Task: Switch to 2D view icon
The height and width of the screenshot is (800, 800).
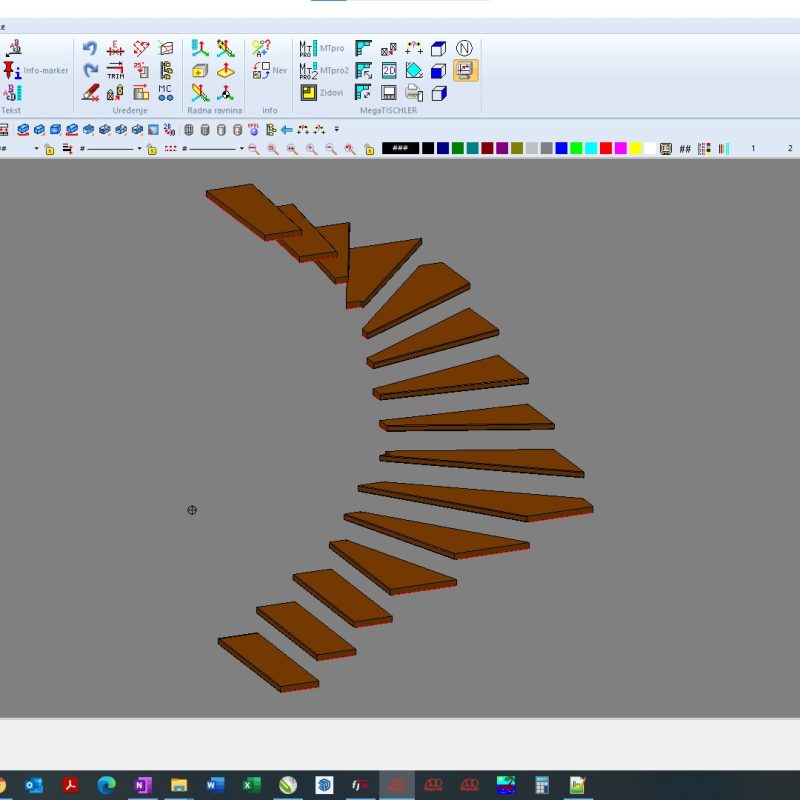Action: pyautogui.click(x=388, y=70)
